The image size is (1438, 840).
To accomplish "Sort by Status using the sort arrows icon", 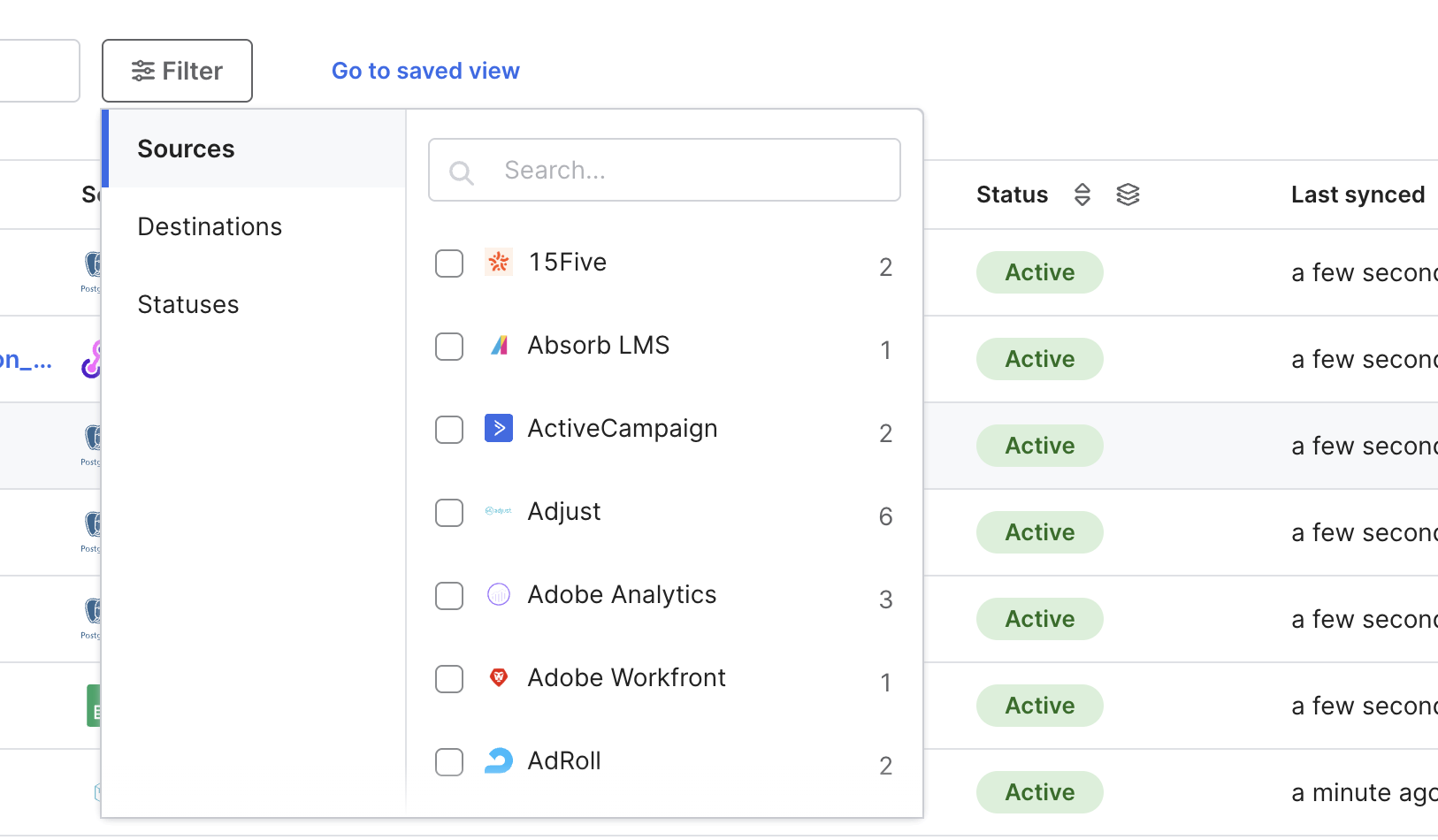I will tap(1082, 195).
